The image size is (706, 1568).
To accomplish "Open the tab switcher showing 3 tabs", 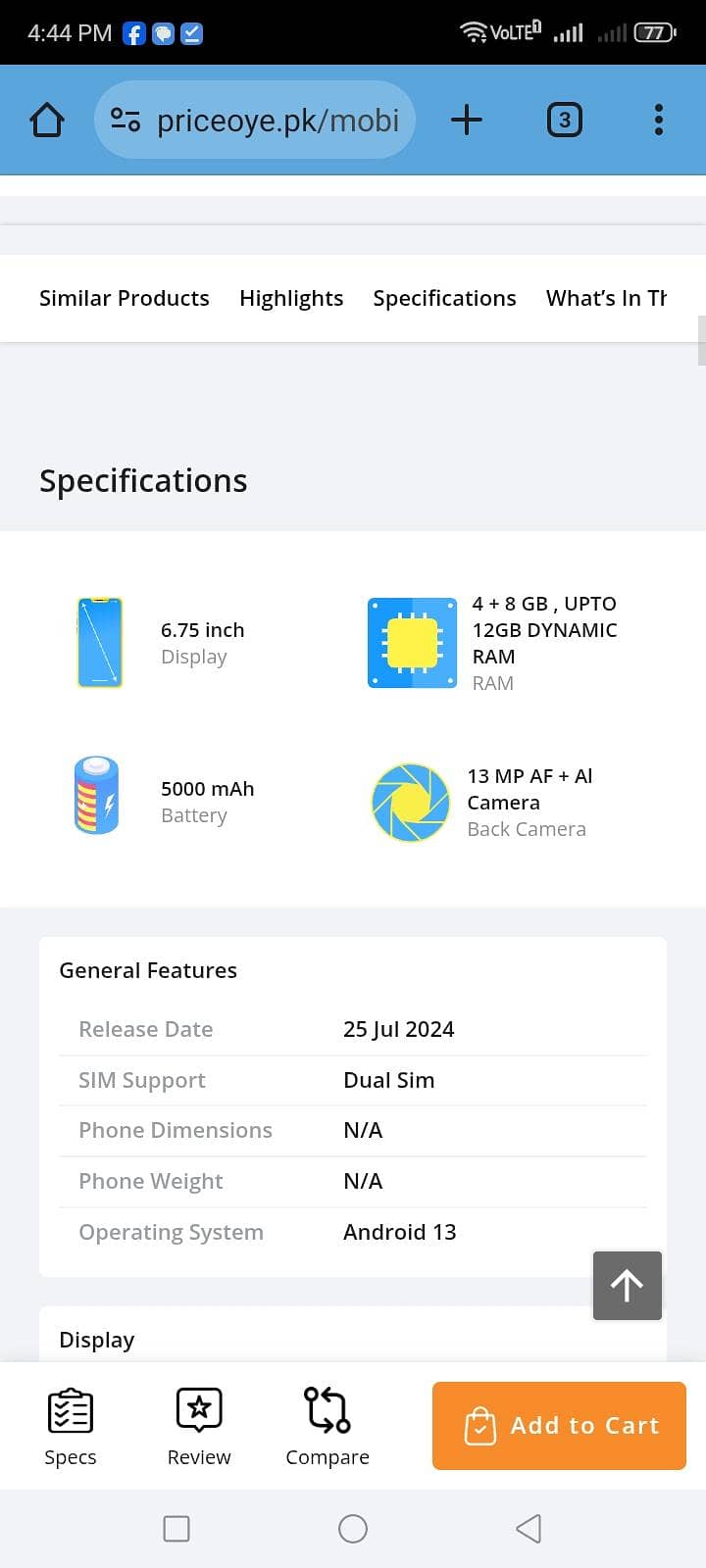I will coord(564,121).
